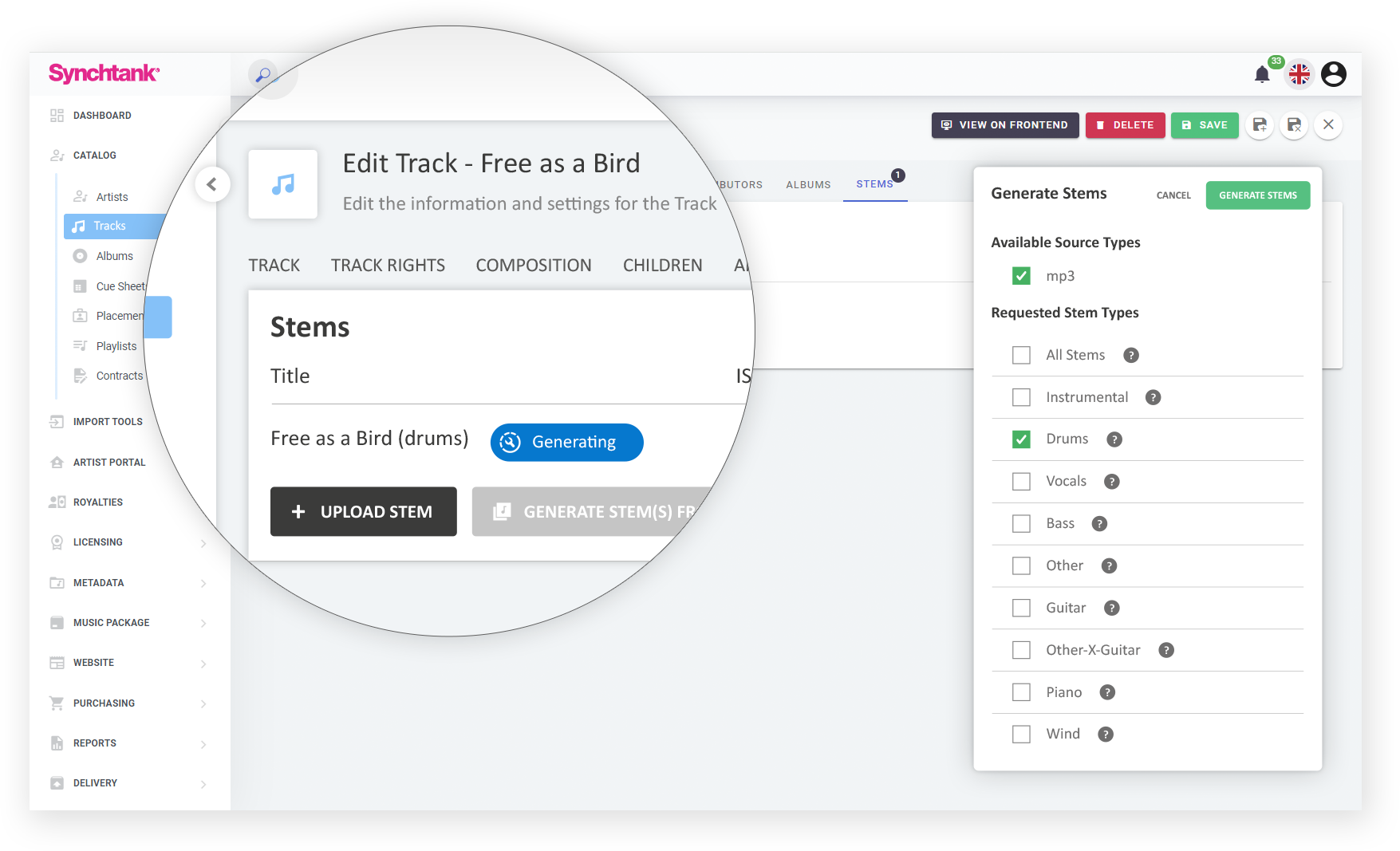Open the notifications bell

(x=1262, y=75)
